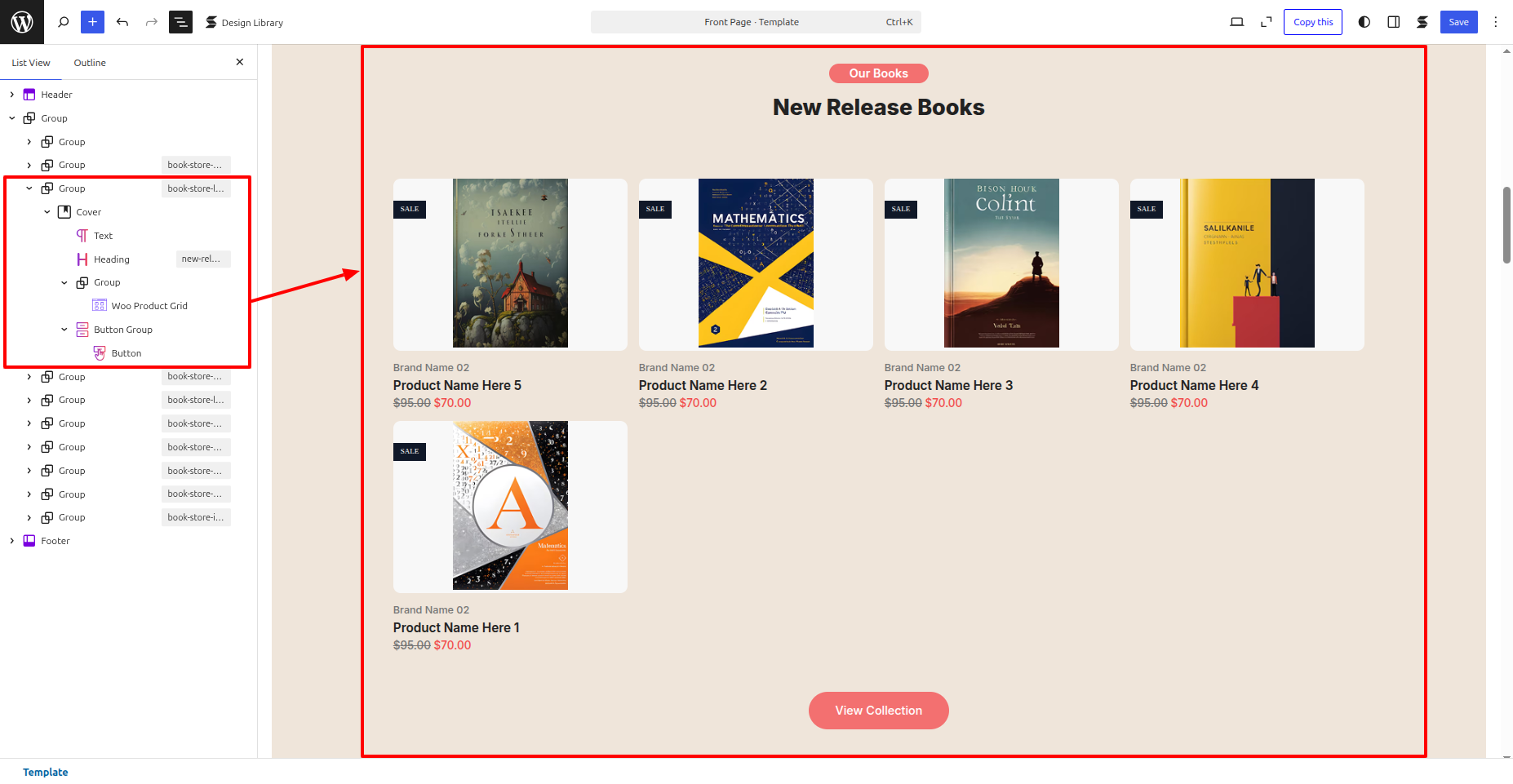Click the Zoom Out icon
1513x784 pixels.
(x=1266, y=22)
